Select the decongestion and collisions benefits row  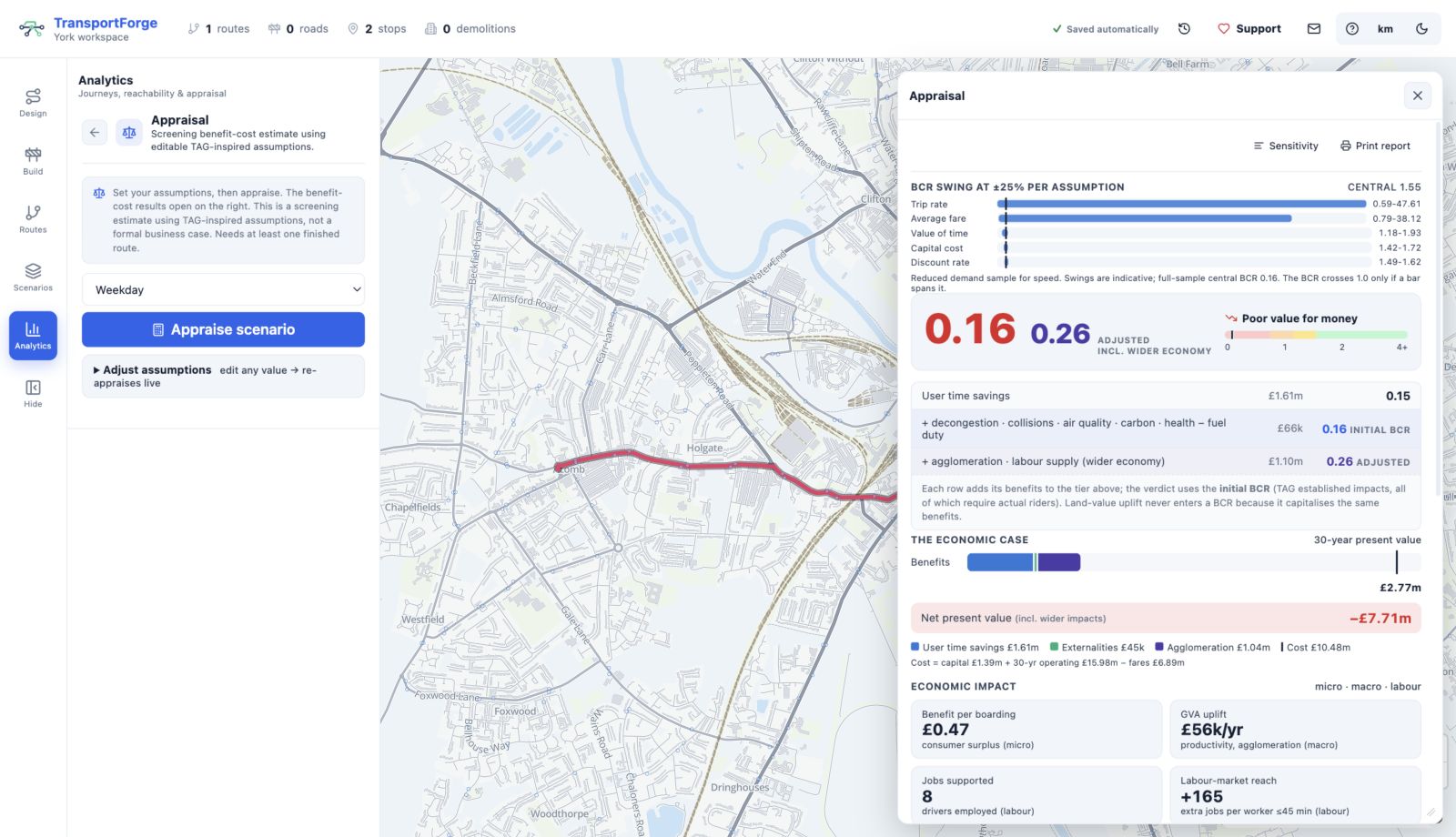(x=1166, y=429)
